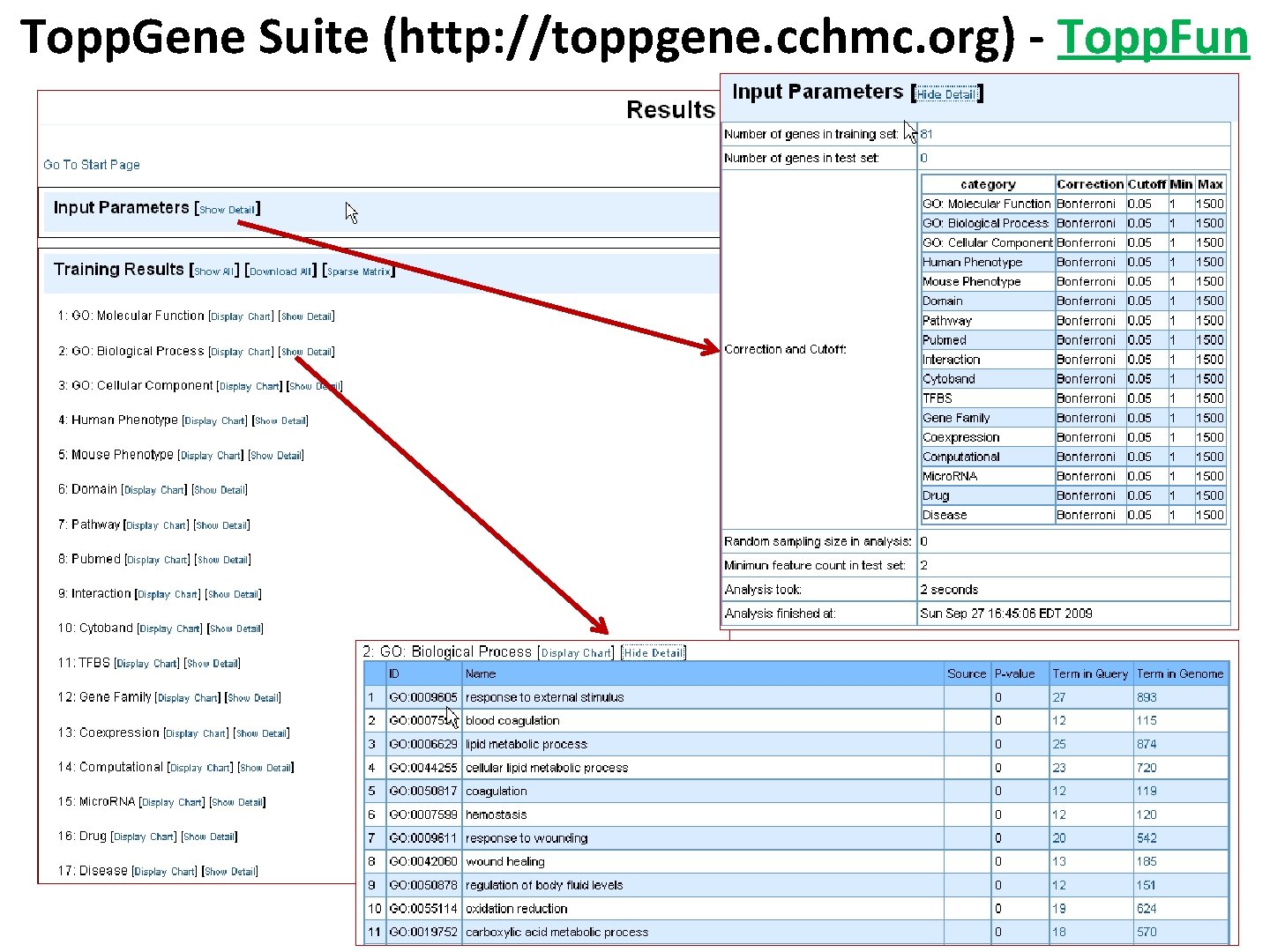This screenshot has height=952, width=1270.
Task: Hide Detail on the expanded GO: Biological Process table
Action: coord(654,653)
